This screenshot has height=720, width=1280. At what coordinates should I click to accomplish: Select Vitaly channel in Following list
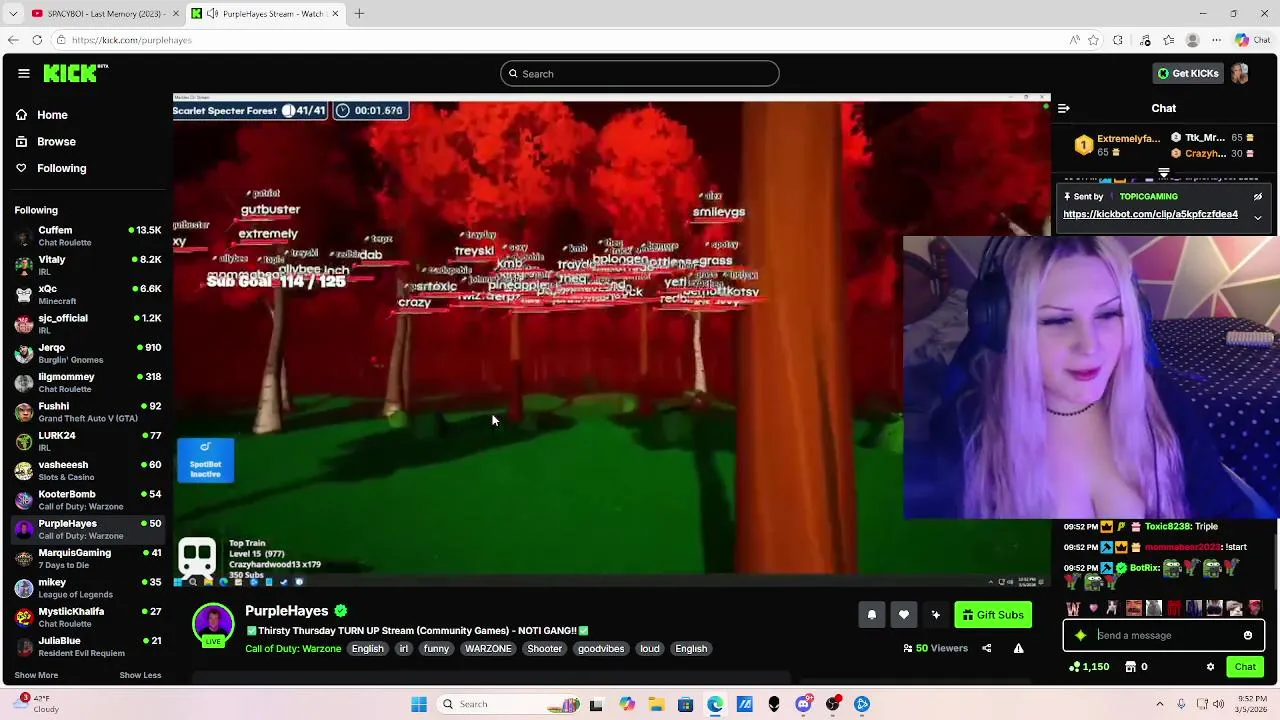[x=88, y=265]
